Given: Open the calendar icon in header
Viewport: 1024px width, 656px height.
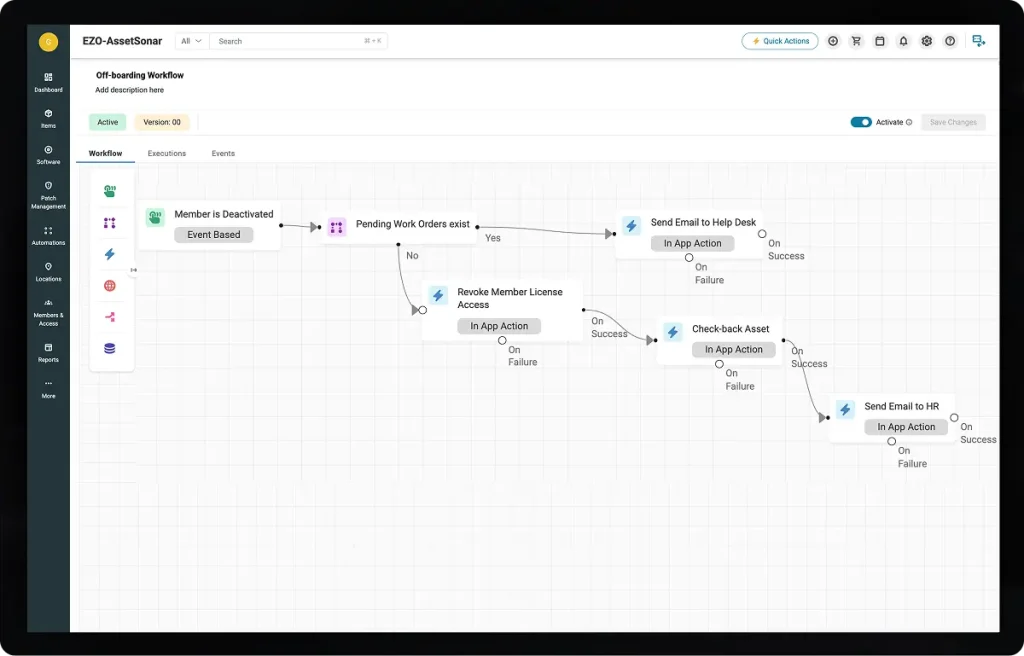Looking at the screenshot, I should tap(880, 41).
